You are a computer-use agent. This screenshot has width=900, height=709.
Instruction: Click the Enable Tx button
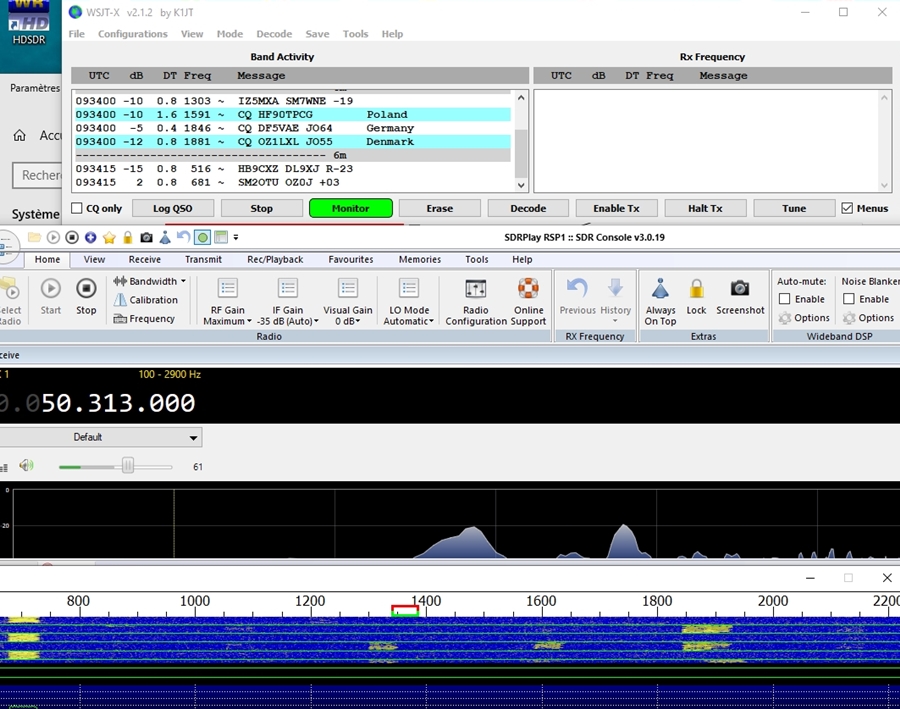616,208
